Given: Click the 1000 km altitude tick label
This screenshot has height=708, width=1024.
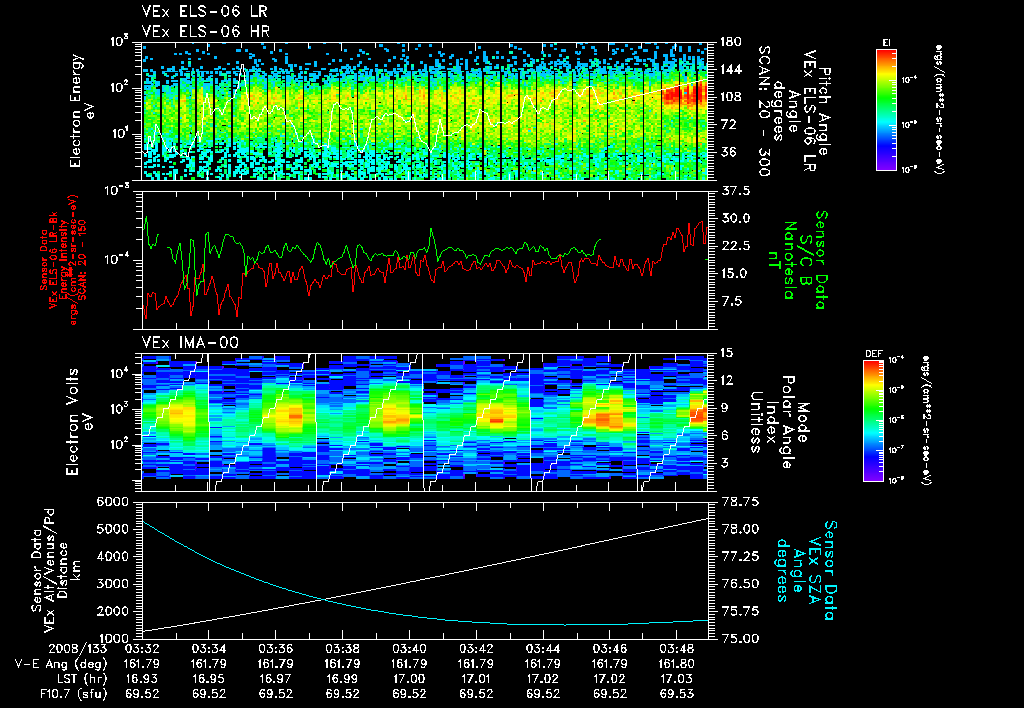Looking at the screenshot, I should click(112, 639).
